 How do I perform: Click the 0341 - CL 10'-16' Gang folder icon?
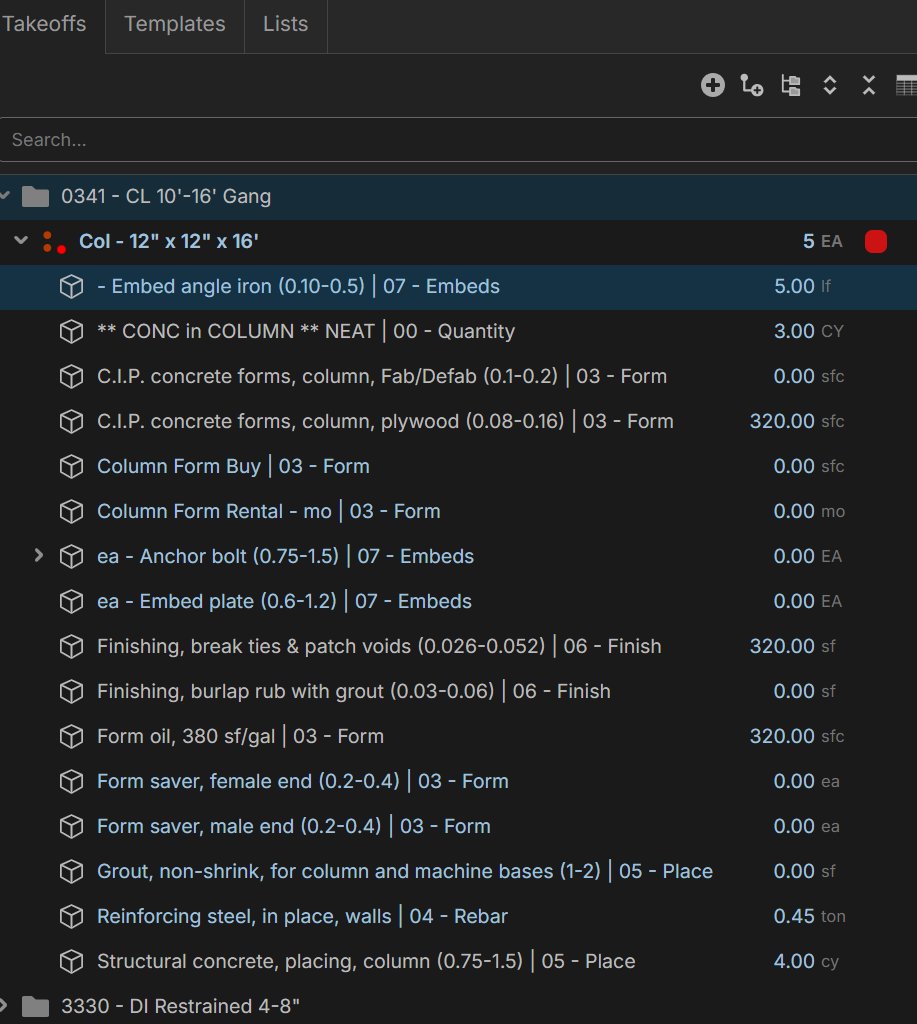coord(36,197)
